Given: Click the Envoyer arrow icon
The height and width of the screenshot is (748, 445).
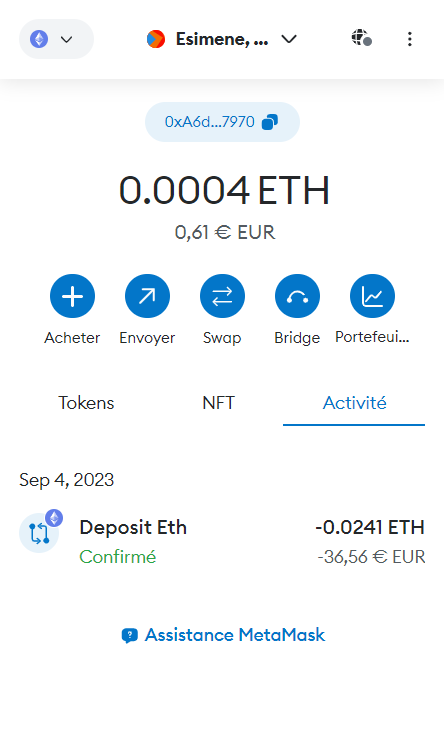Looking at the screenshot, I should (x=147, y=296).
